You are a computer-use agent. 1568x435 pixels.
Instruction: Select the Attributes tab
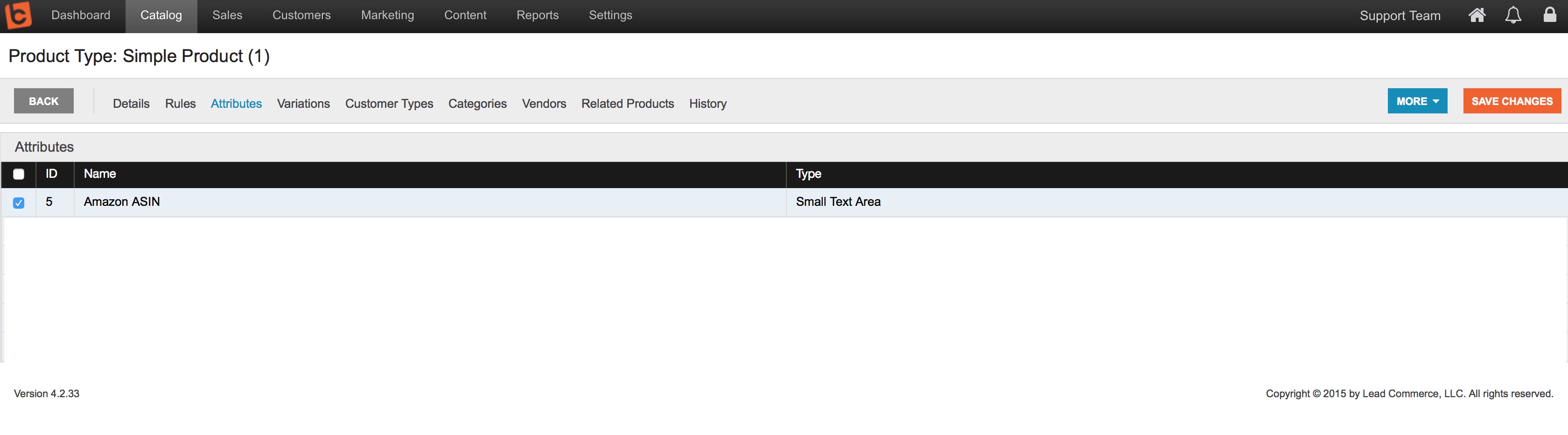point(236,104)
